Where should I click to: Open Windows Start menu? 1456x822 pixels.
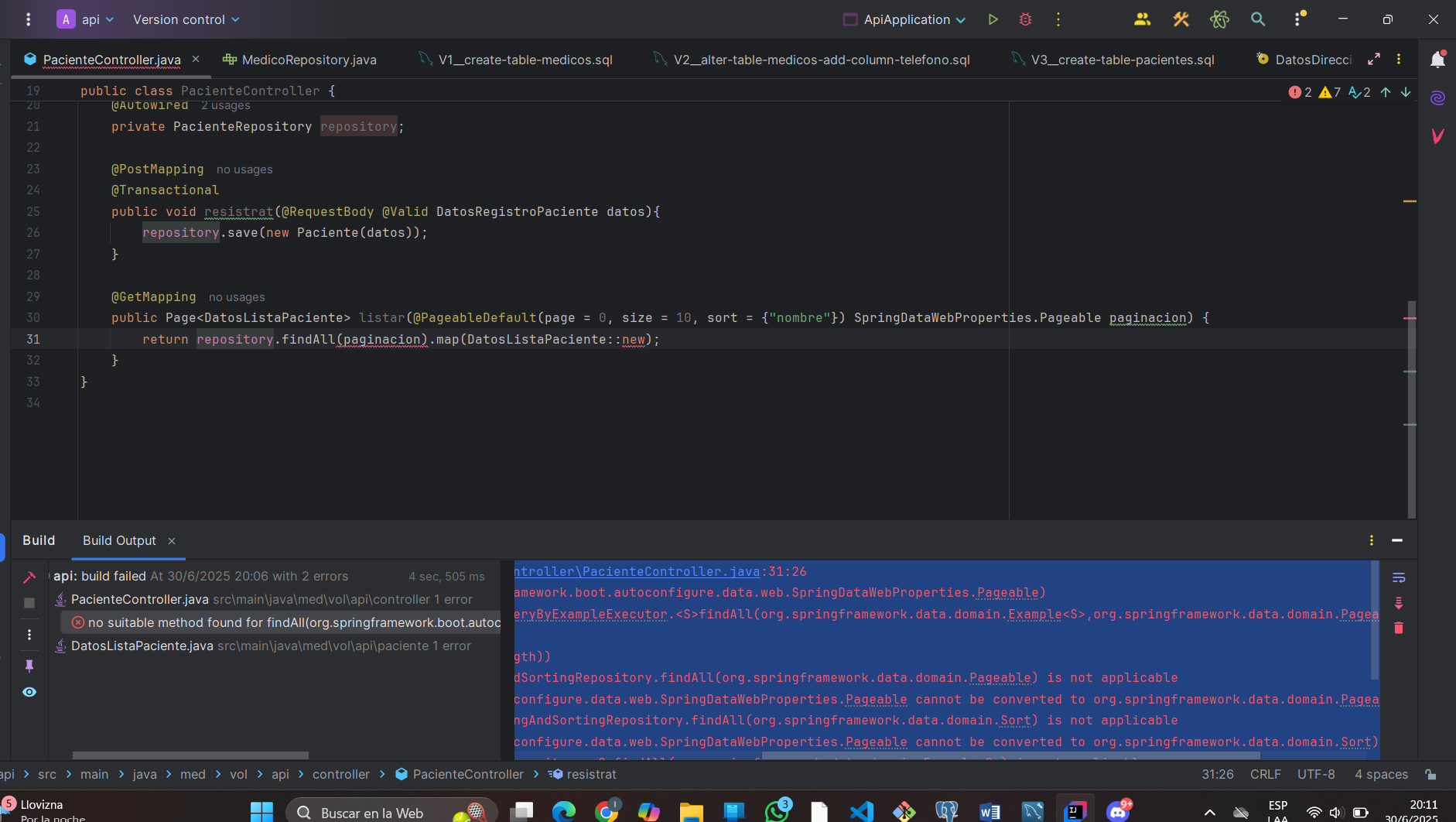[x=261, y=812]
